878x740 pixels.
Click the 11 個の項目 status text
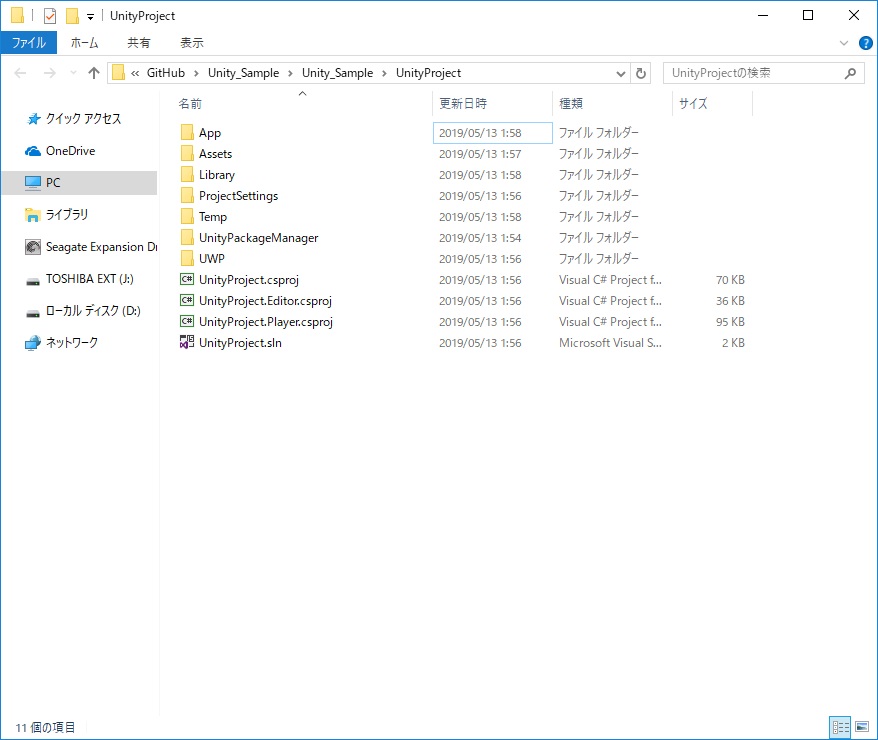[x=45, y=727]
